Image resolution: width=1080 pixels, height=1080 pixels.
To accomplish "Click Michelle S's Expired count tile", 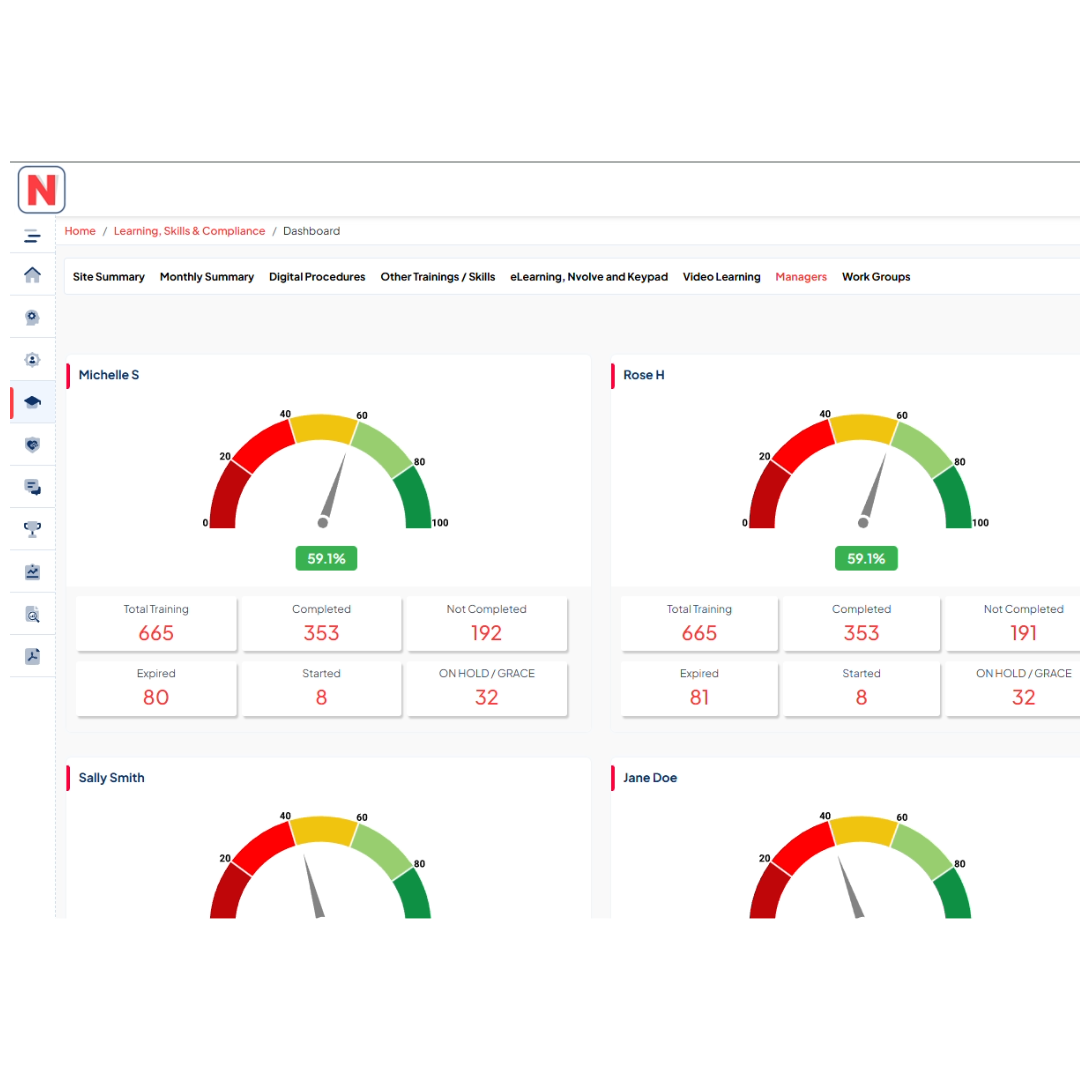I will [x=156, y=688].
